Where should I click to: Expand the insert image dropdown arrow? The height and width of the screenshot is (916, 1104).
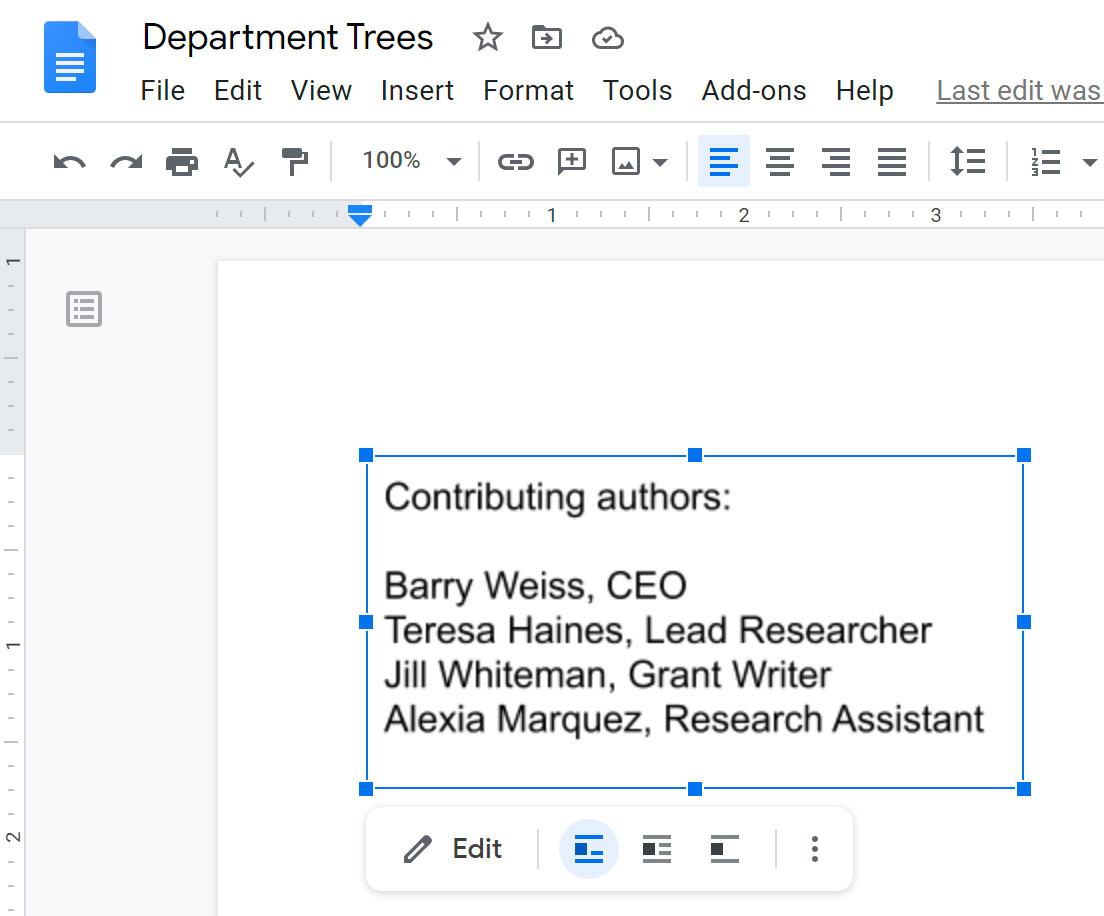pos(659,161)
